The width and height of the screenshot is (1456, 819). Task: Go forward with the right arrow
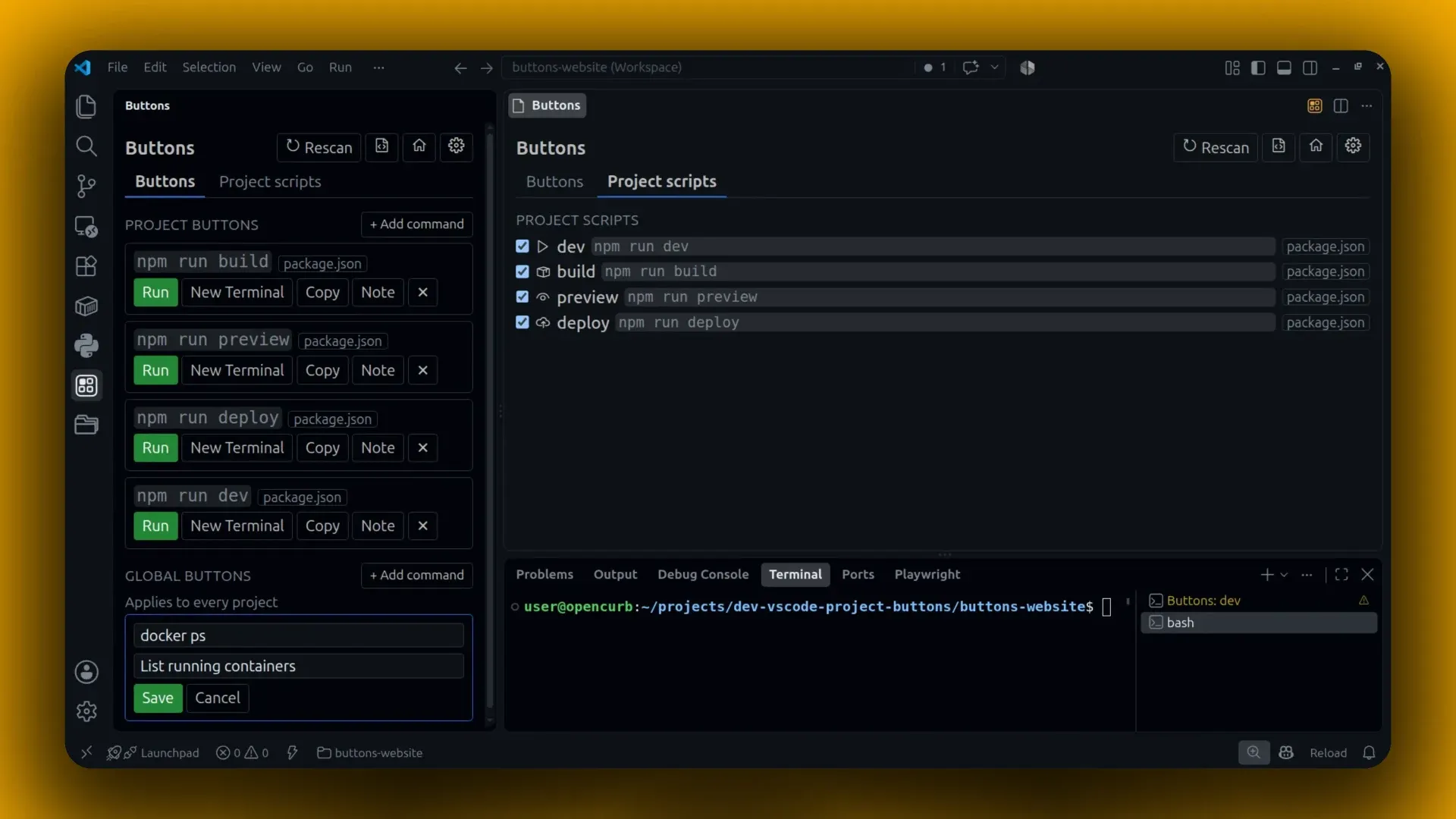[487, 68]
